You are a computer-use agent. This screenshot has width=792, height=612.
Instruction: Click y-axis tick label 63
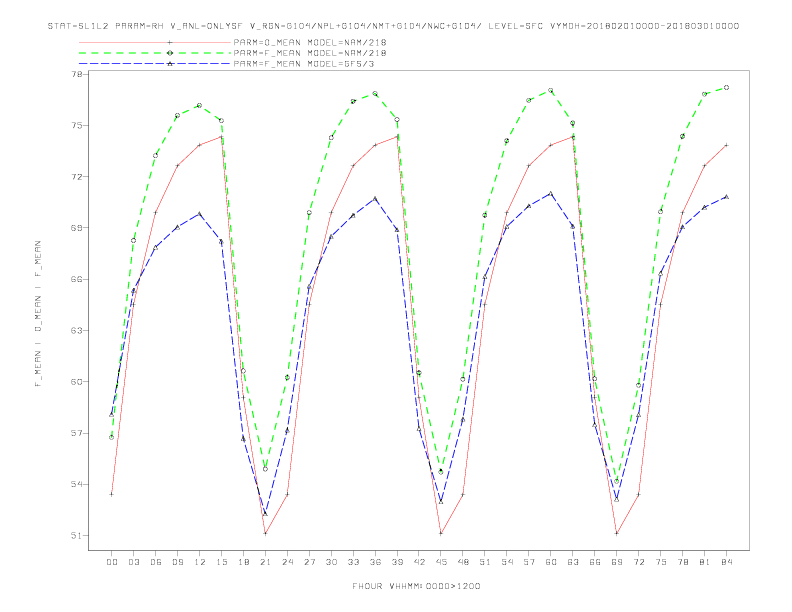pos(77,331)
